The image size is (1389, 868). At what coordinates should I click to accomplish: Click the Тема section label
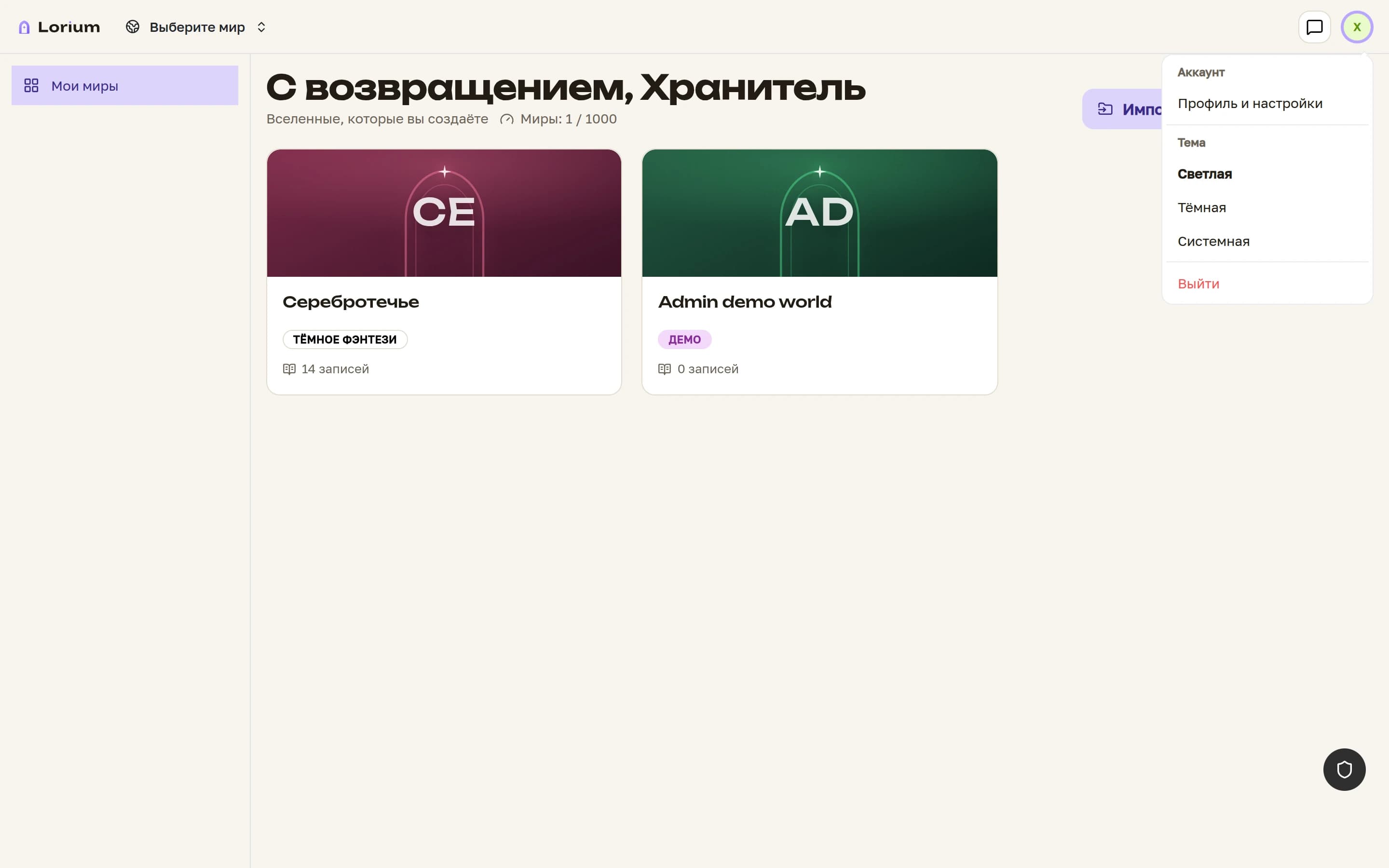pyautogui.click(x=1191, y=142)
